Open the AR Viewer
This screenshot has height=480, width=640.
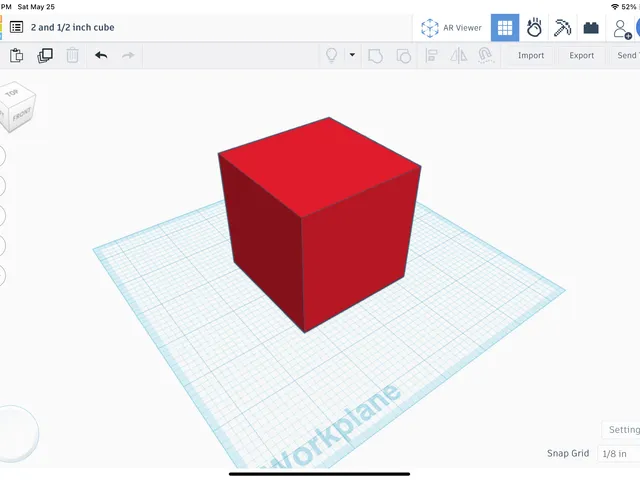[451, 28]
